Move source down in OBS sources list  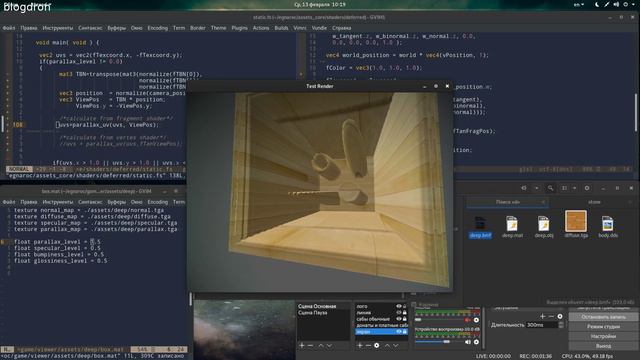tap(396, 346)
